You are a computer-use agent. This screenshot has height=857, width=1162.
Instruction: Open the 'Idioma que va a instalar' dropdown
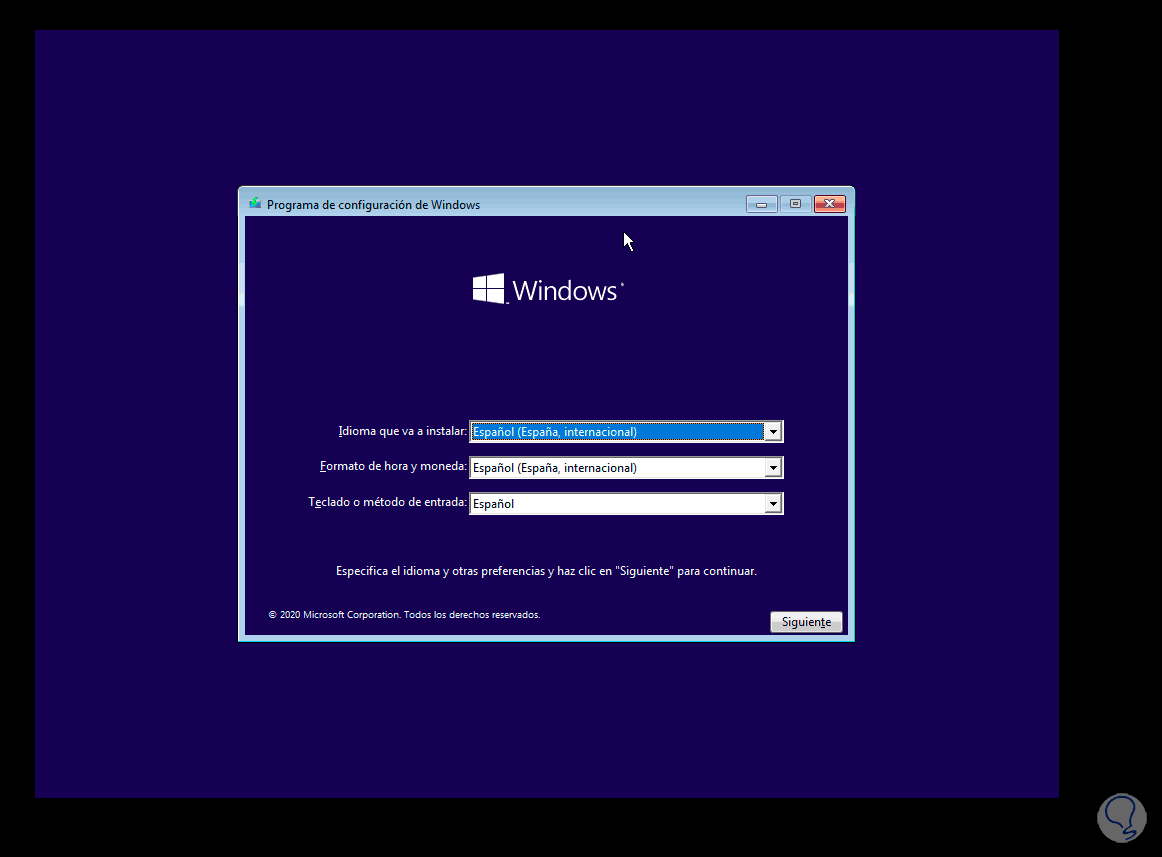click(774, 431)
